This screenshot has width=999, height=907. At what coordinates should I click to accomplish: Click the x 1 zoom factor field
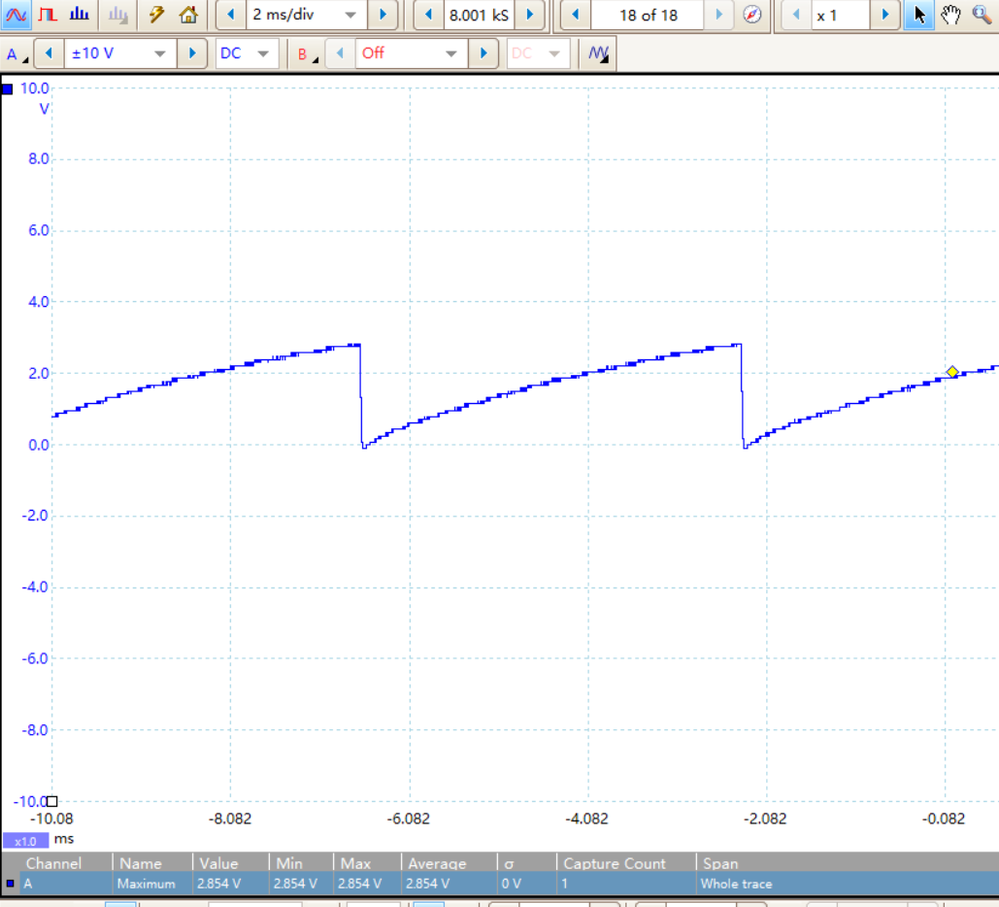(x=840, y=15)
